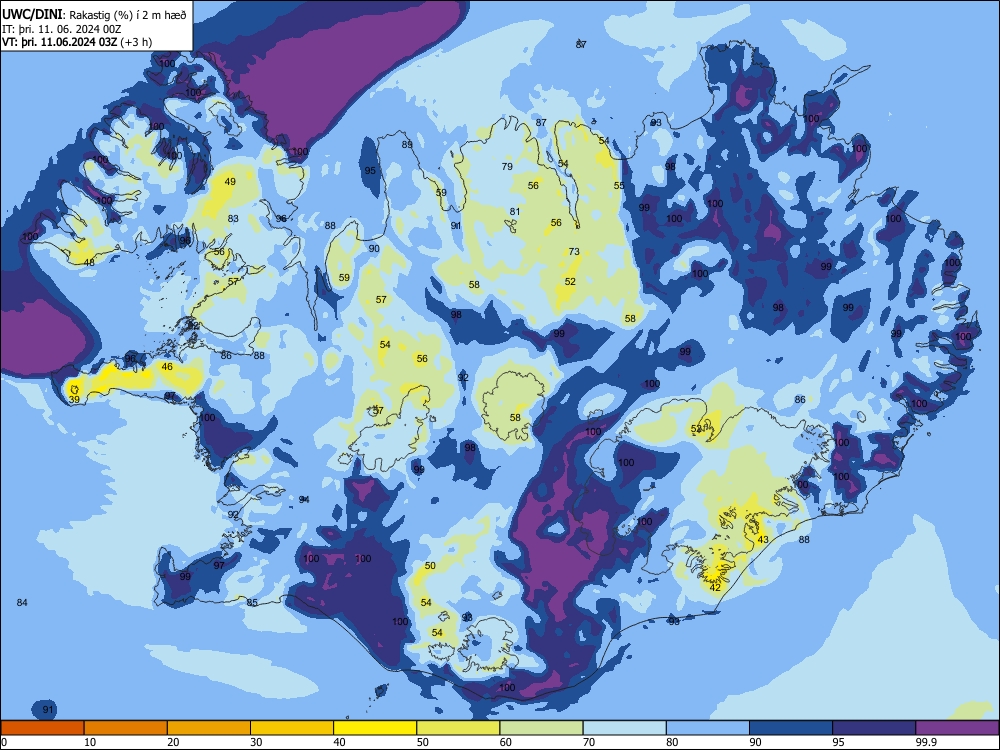Click the humidity value '49' on the map
The width and height of the screenshot is (1000, 750).
[230, 182]
